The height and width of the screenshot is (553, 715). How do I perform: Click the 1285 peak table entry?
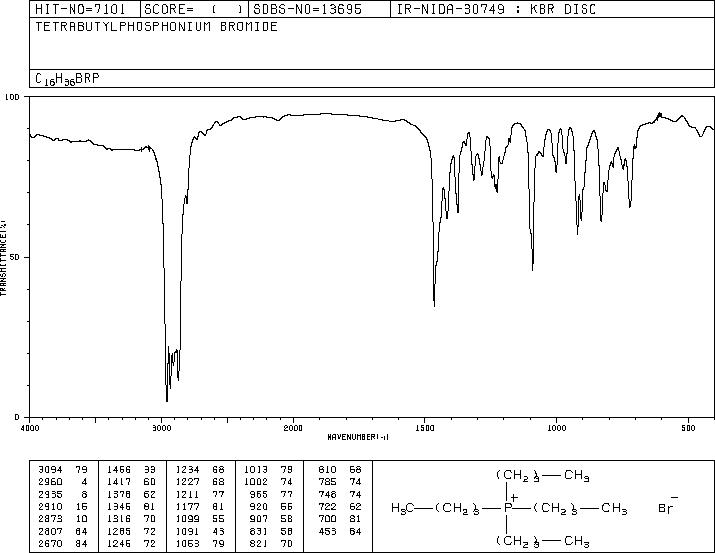pos(131,531)
